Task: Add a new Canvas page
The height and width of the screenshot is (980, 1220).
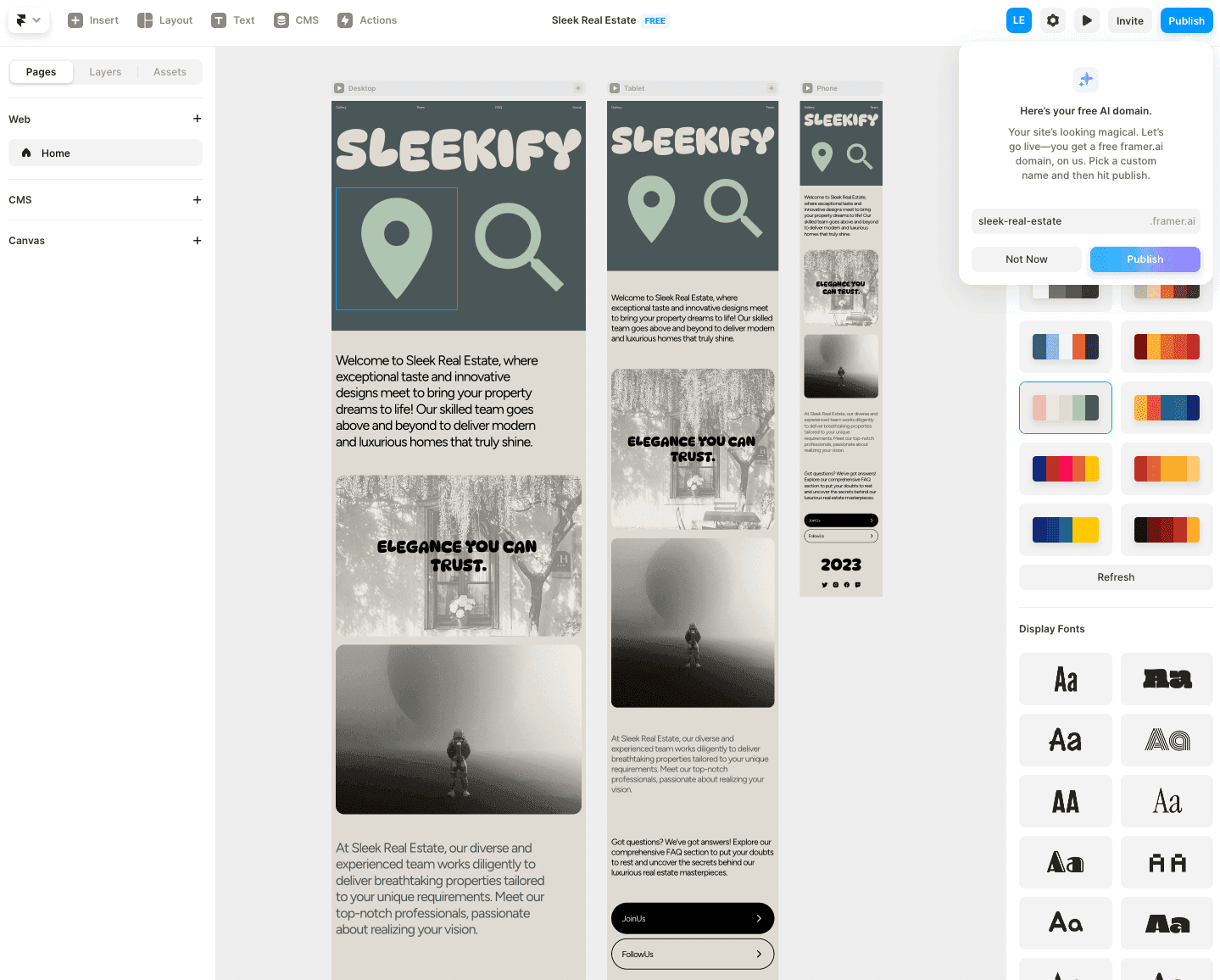Action: click(x=197, y=241)
